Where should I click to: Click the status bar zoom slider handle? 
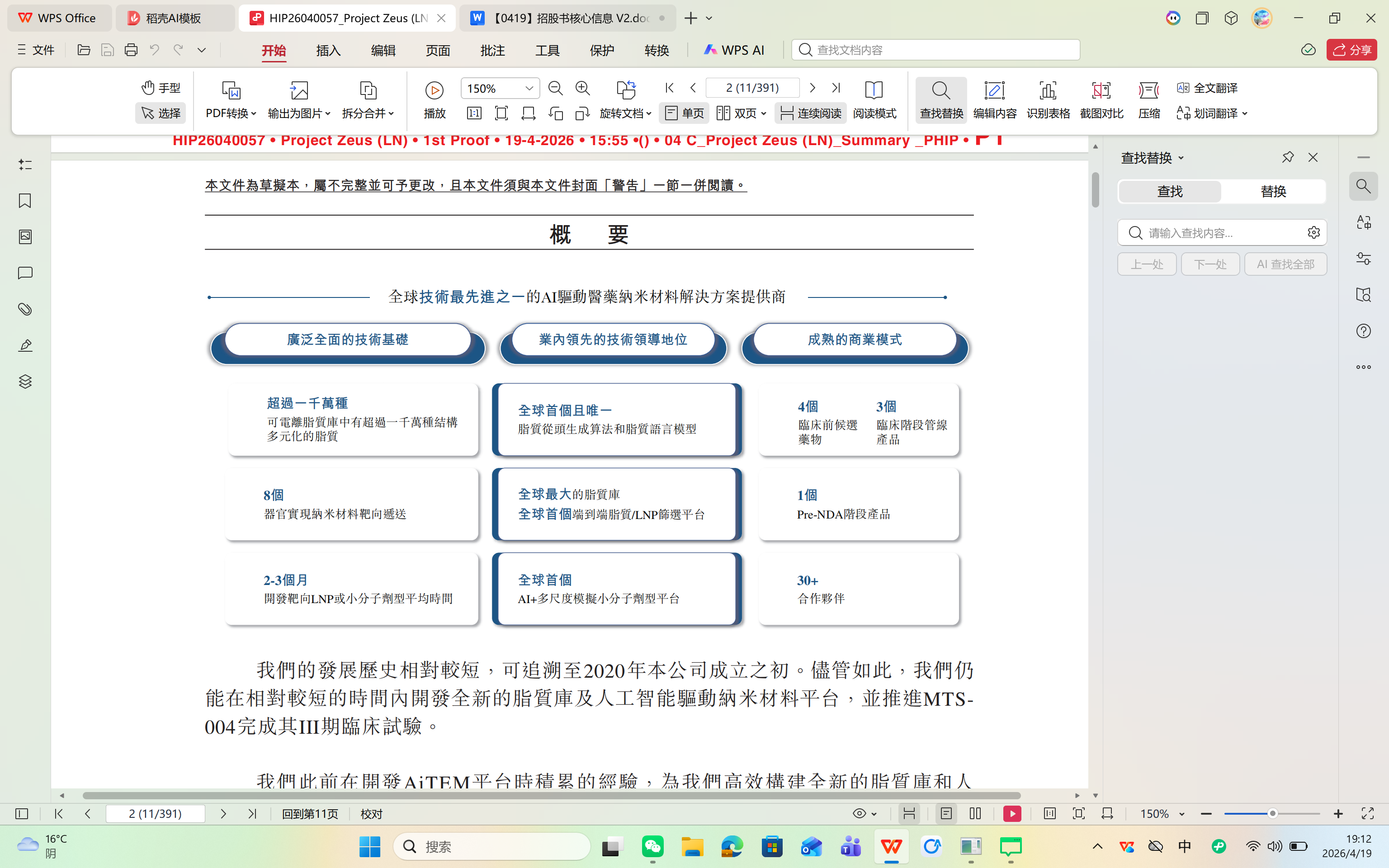pyautogui.click(x=1272, y=813)
